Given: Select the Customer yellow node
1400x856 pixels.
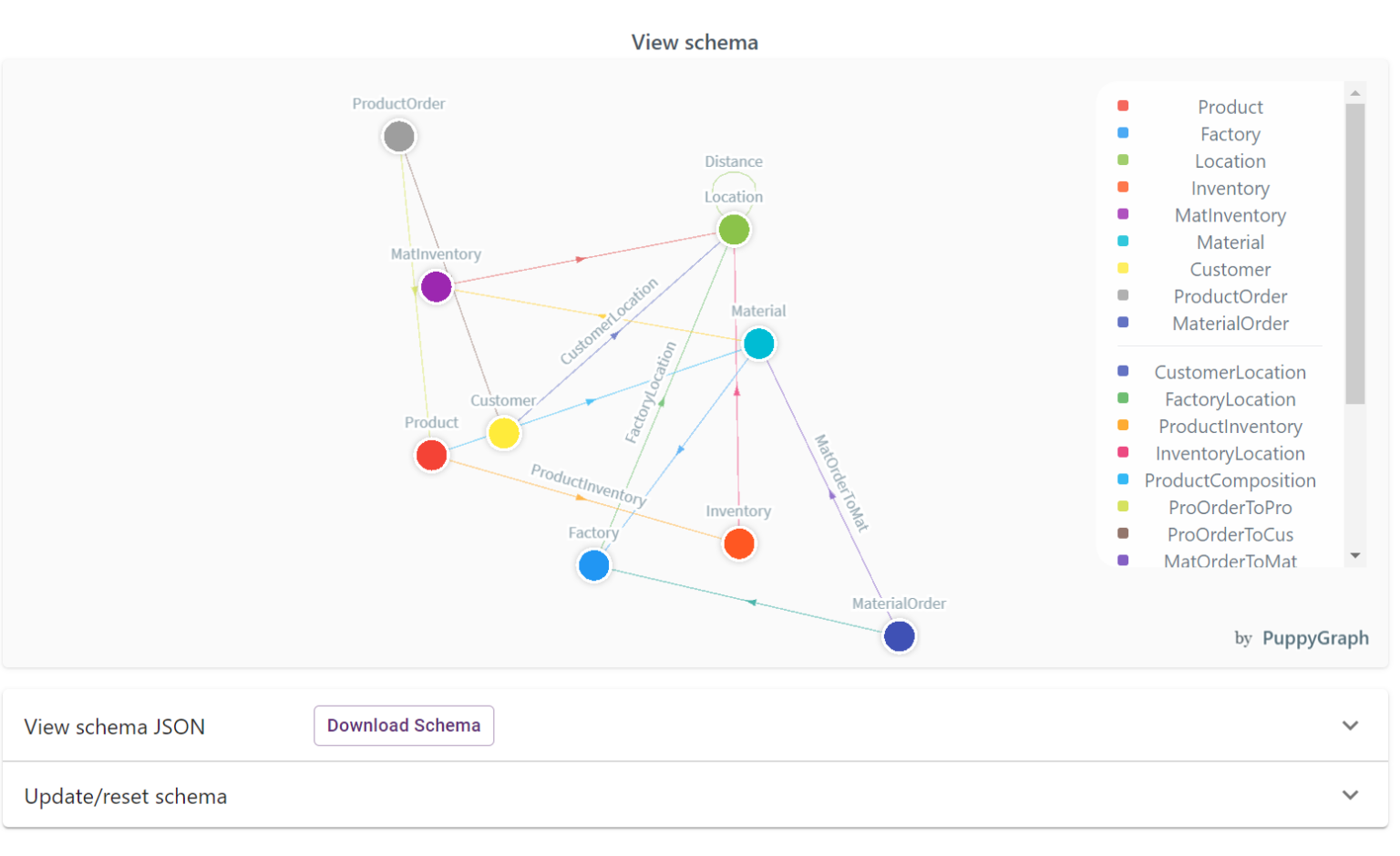Looking at the screenshot, I should pos(504,433).
